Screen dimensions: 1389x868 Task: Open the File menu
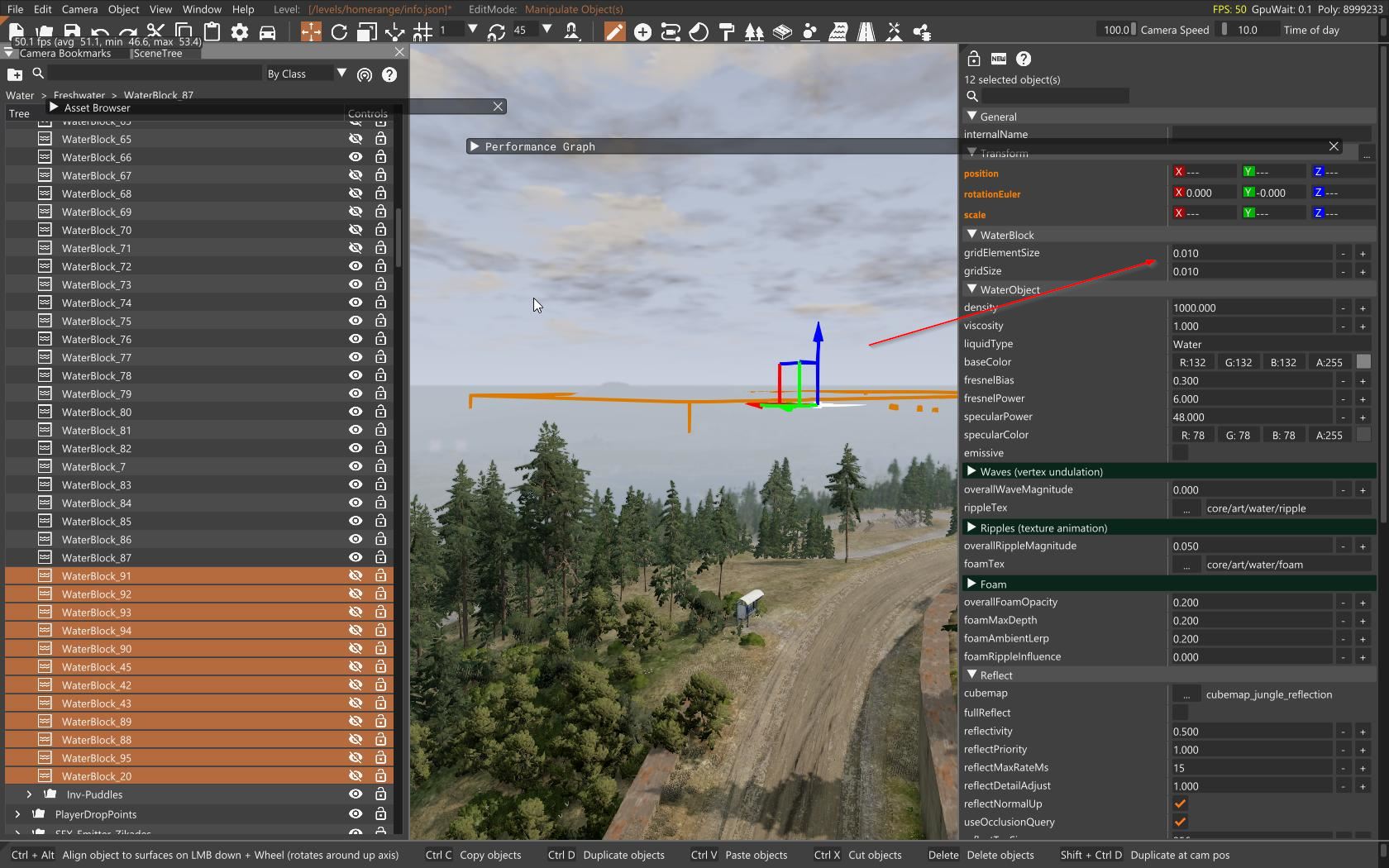[15, 9]
